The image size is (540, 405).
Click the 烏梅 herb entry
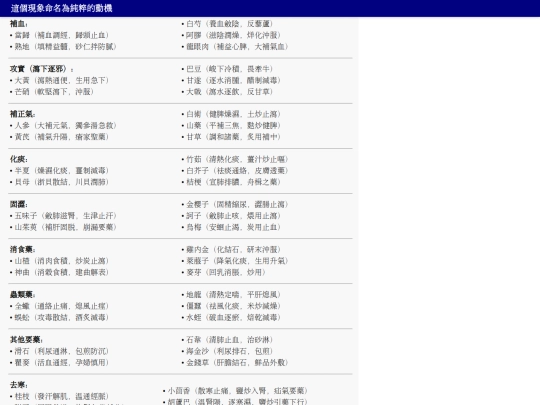click(x=231, y=227)
